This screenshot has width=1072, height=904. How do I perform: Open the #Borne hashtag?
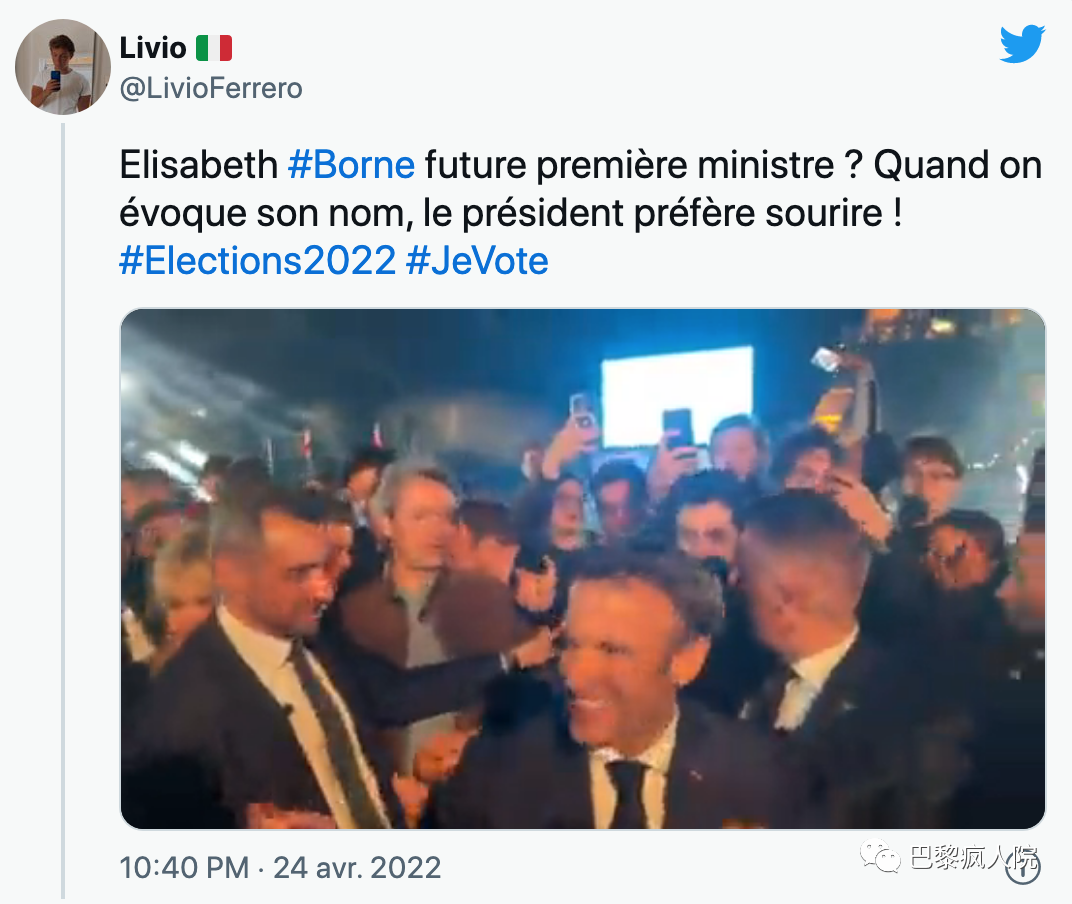[350, 165]
